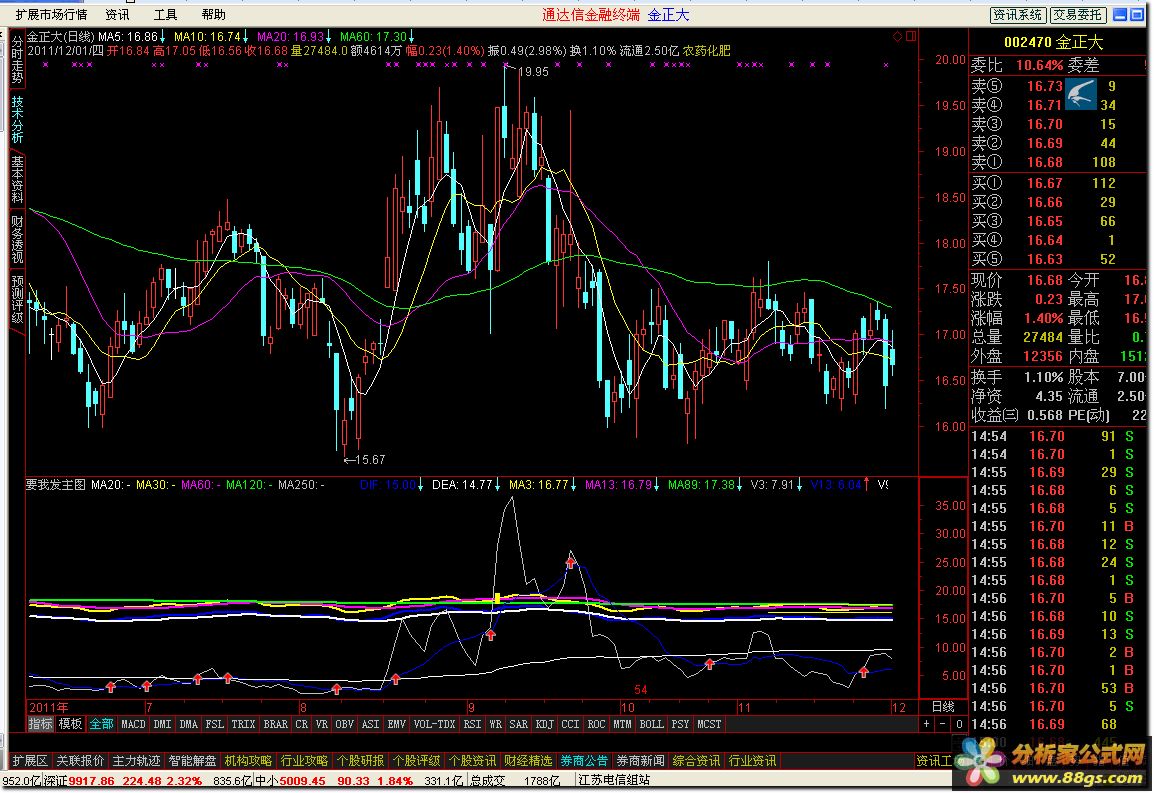
Task: Select the 指标 mode toggle
Action: [40, 725]
